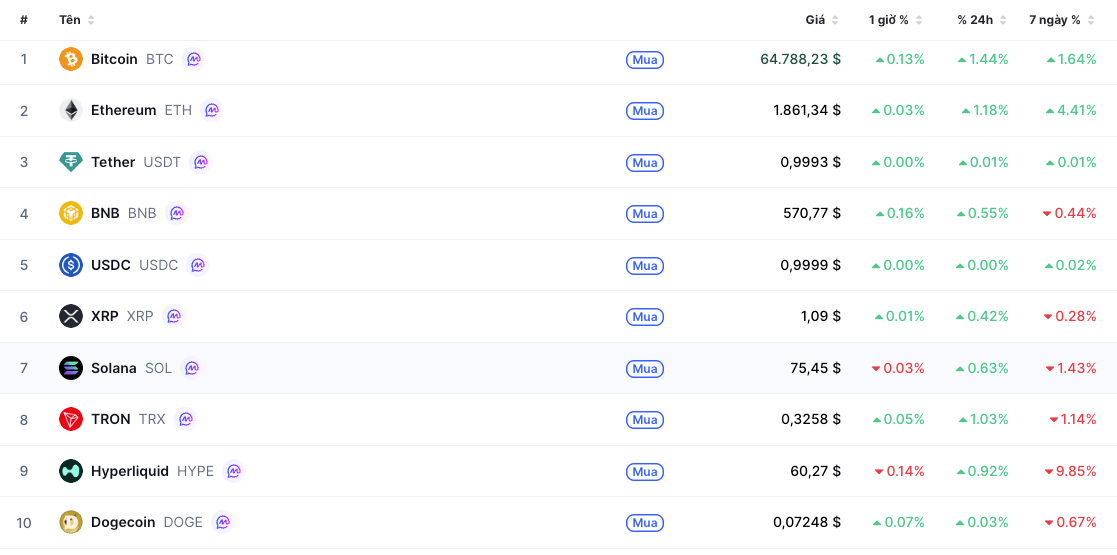Click the XRP price 1,09 $
The height and width of the screenshot is (555, 1117).
[x=821, y=316]
